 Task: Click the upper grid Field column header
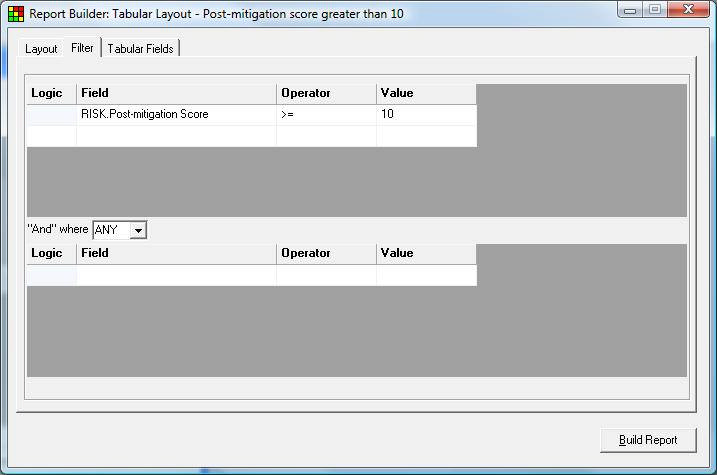177,93
